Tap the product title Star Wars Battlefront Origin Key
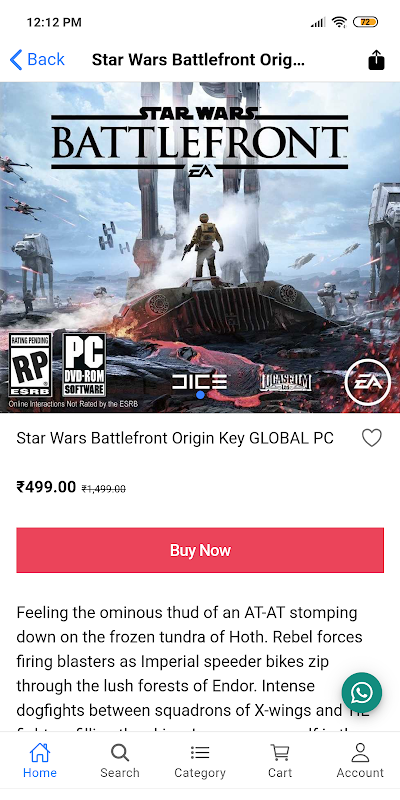The width and height of the screenshot is (400, 800). point(175,438)
